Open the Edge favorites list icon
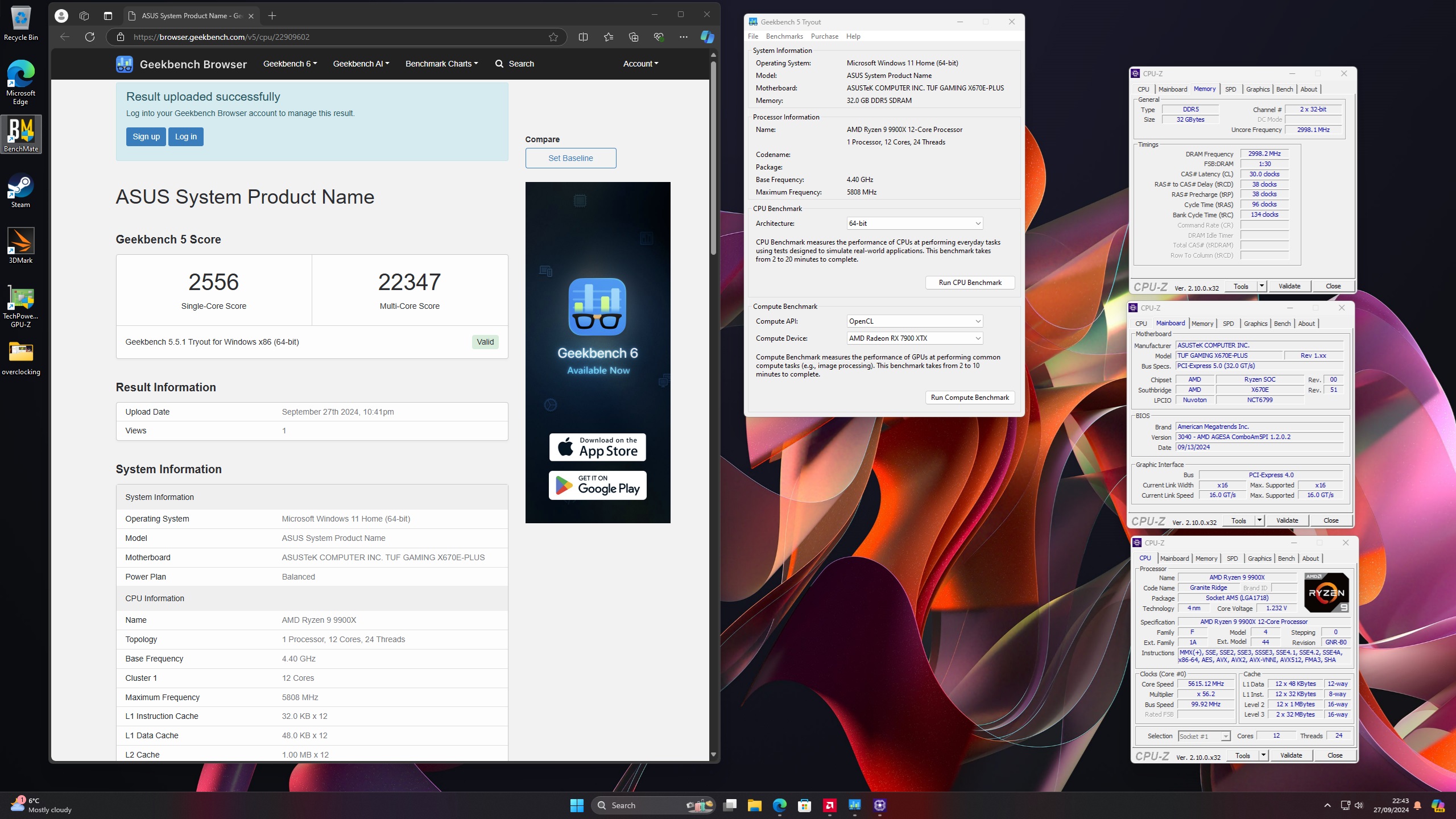The width and height of the screenshot is (1456, 819). (x=609, y=37)
